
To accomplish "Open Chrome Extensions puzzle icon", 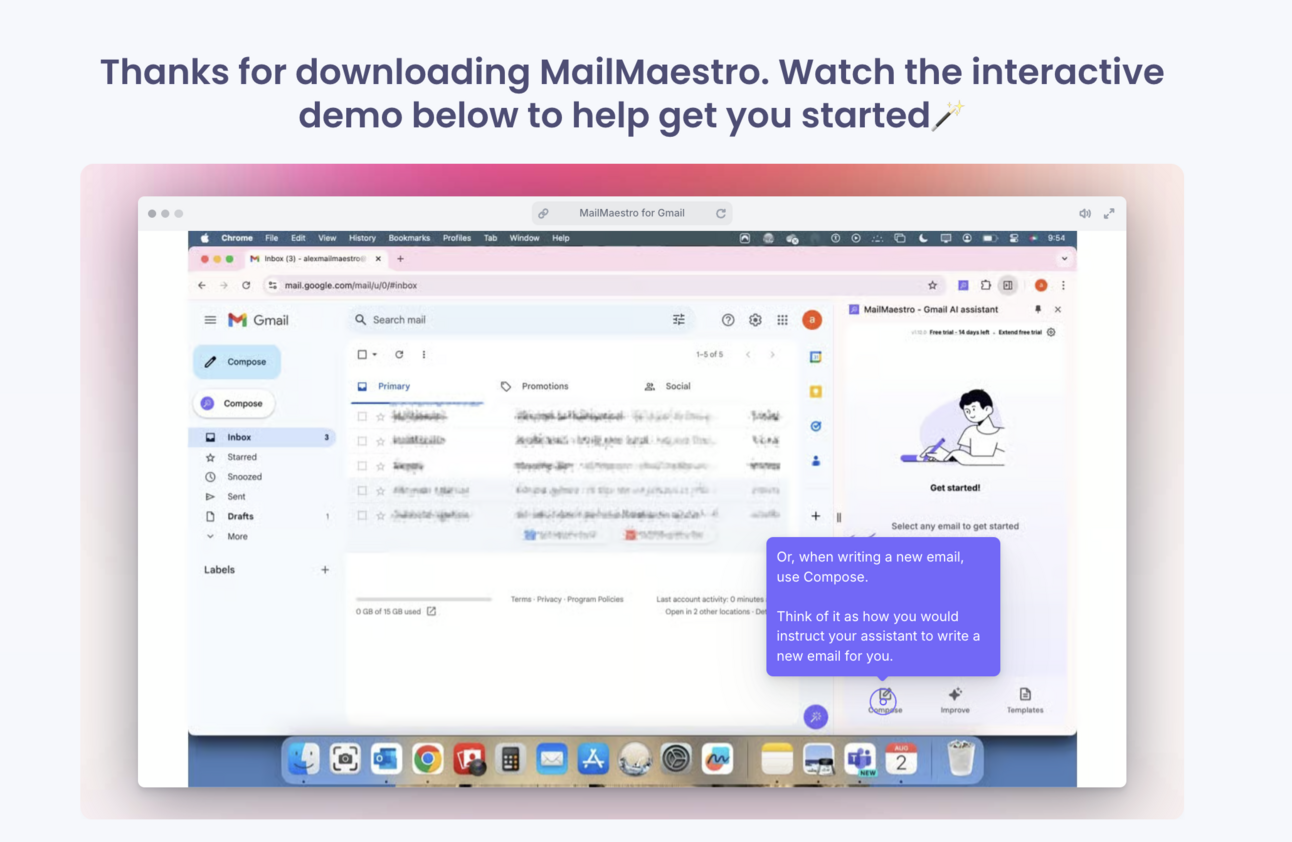I will coord(985,285).
